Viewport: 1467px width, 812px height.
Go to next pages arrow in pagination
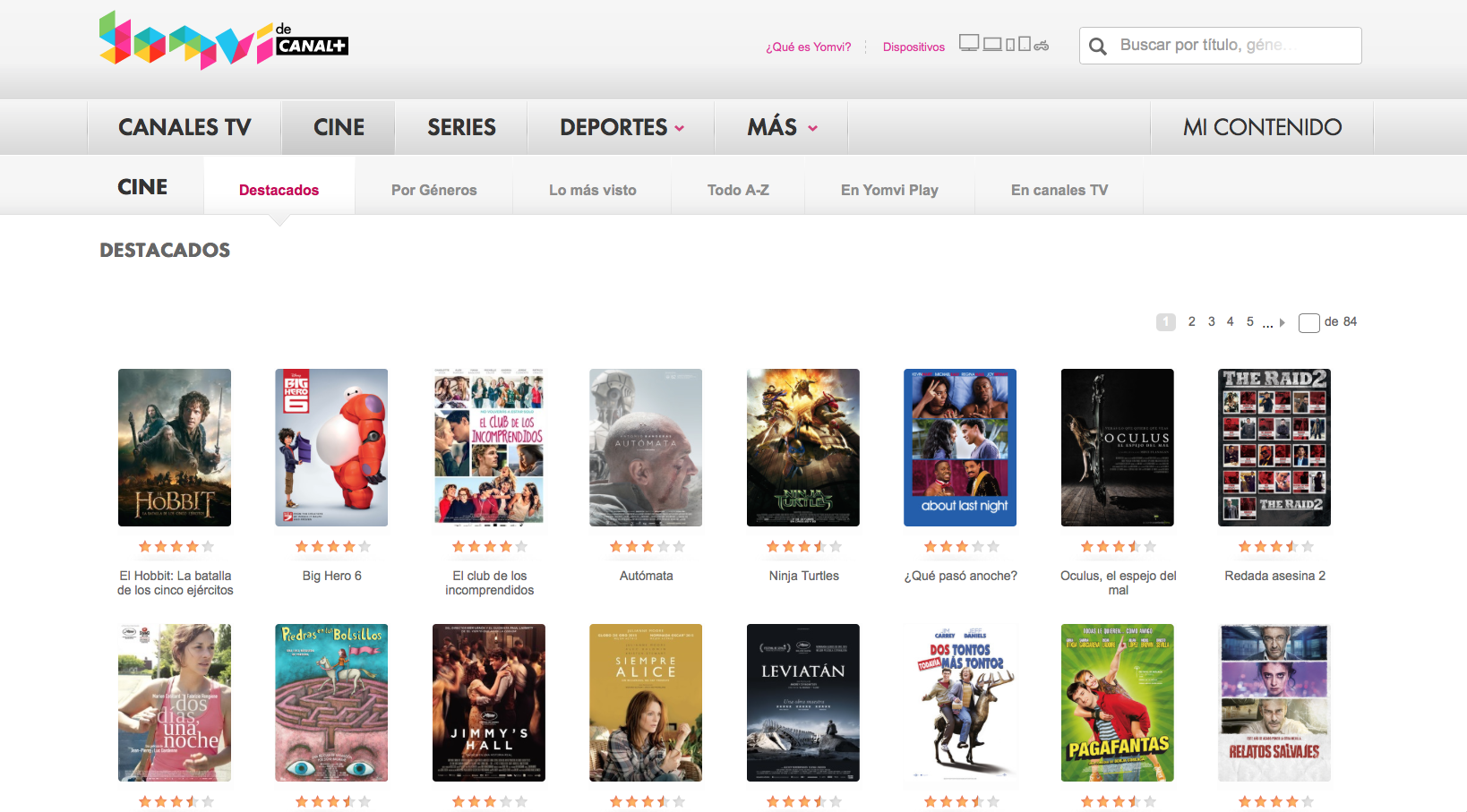1283,322
